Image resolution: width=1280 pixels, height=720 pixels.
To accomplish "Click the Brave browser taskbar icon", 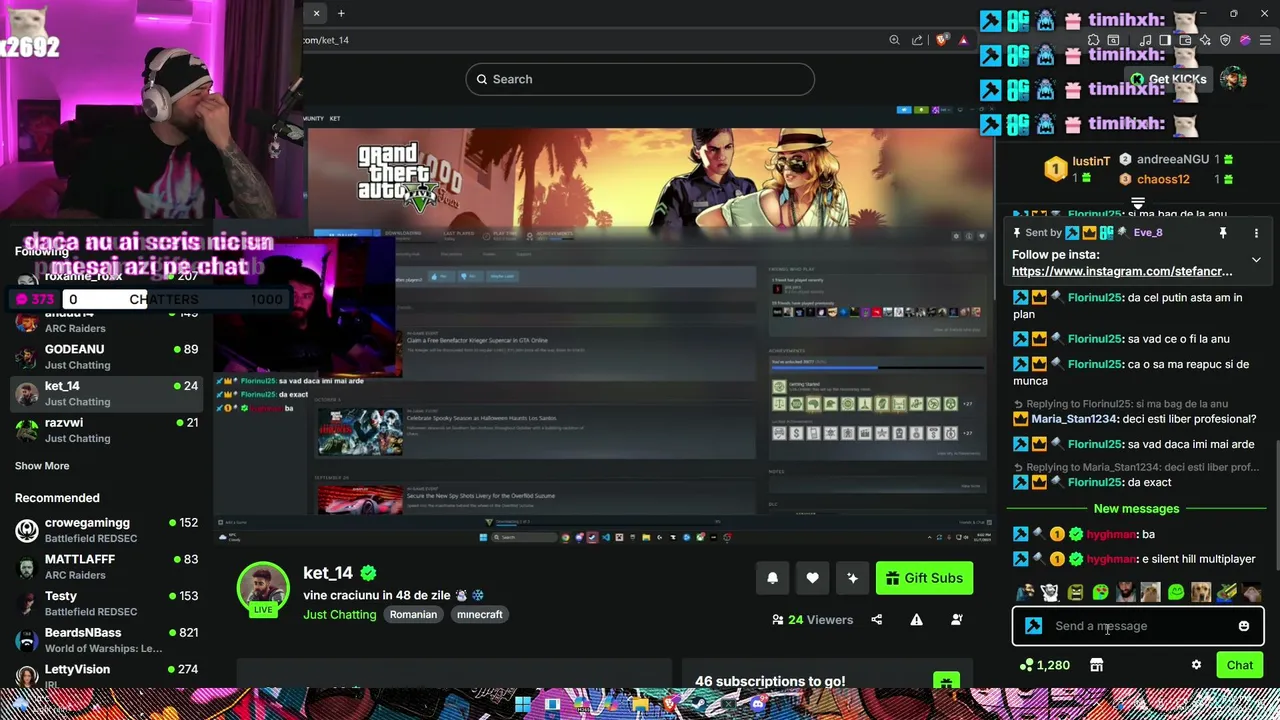I will point(669,706).
